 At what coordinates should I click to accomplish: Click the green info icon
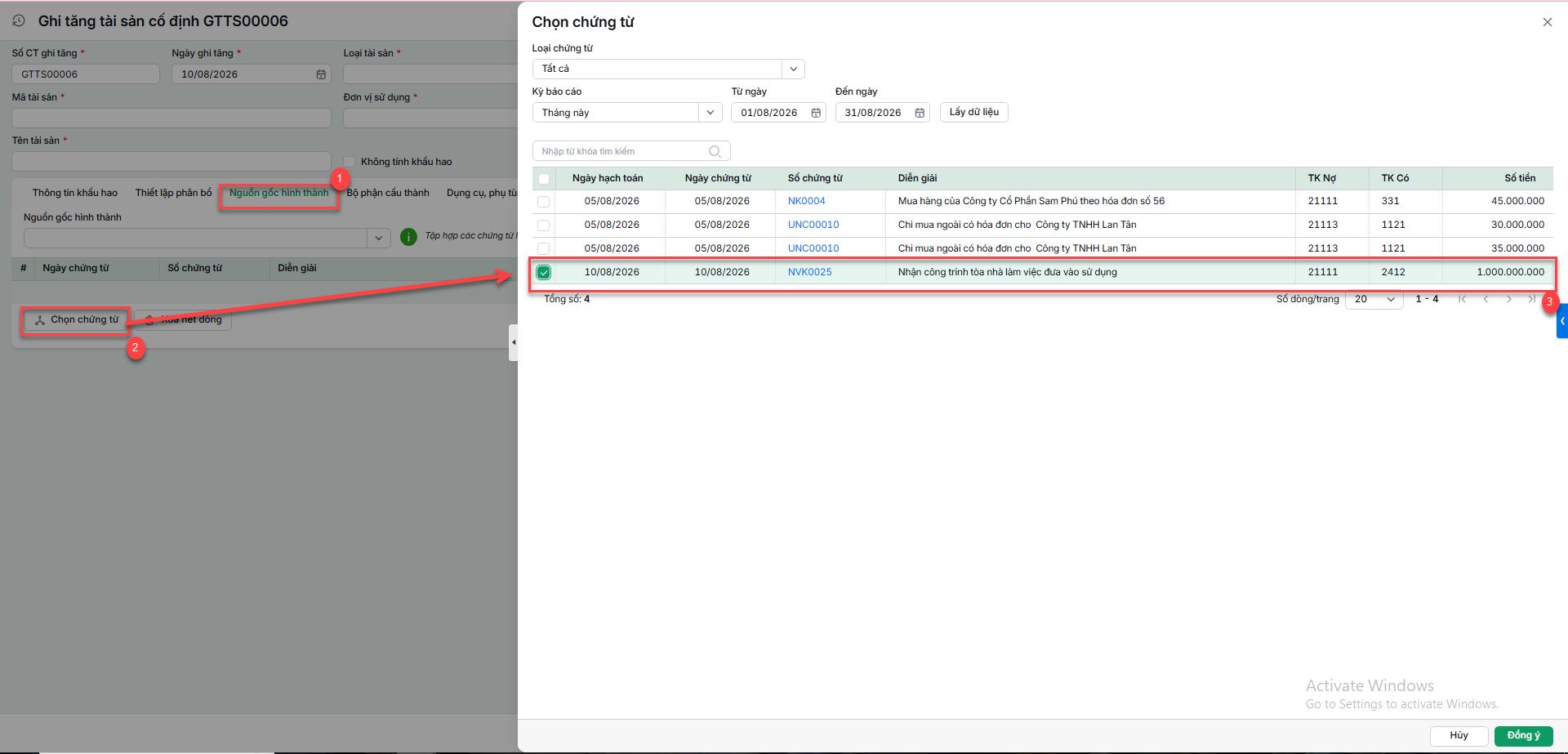point(408,237)
